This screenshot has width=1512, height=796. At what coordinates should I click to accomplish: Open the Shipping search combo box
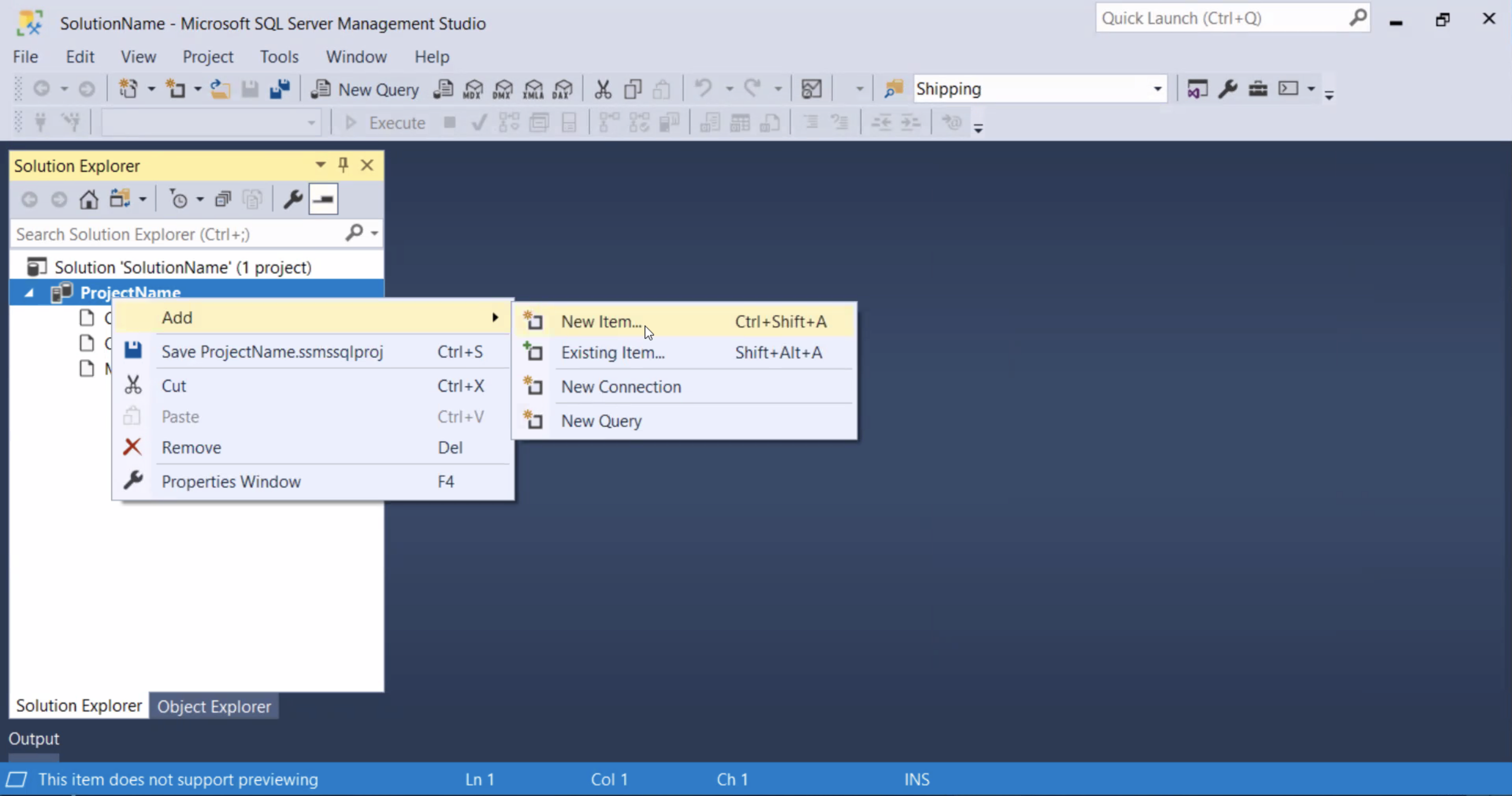(1040, 89)
